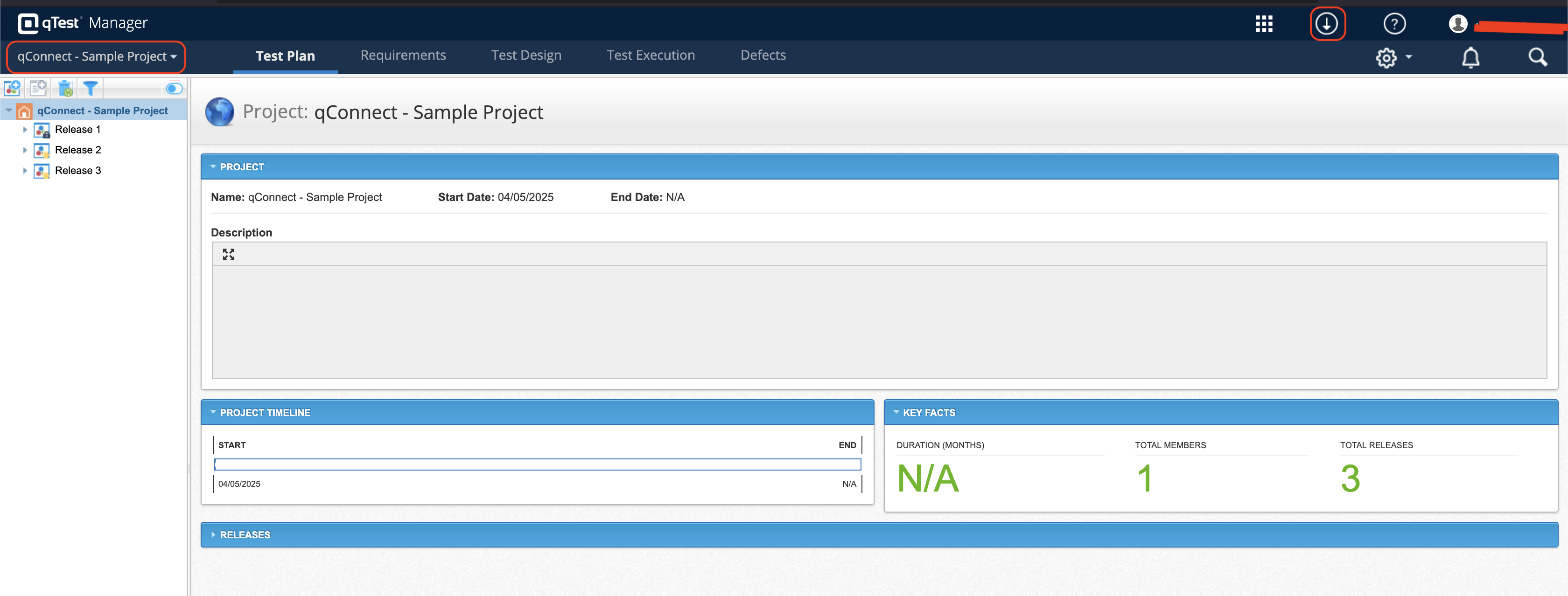
Task: Open the help question mark icon
Action: (1394, 24)
